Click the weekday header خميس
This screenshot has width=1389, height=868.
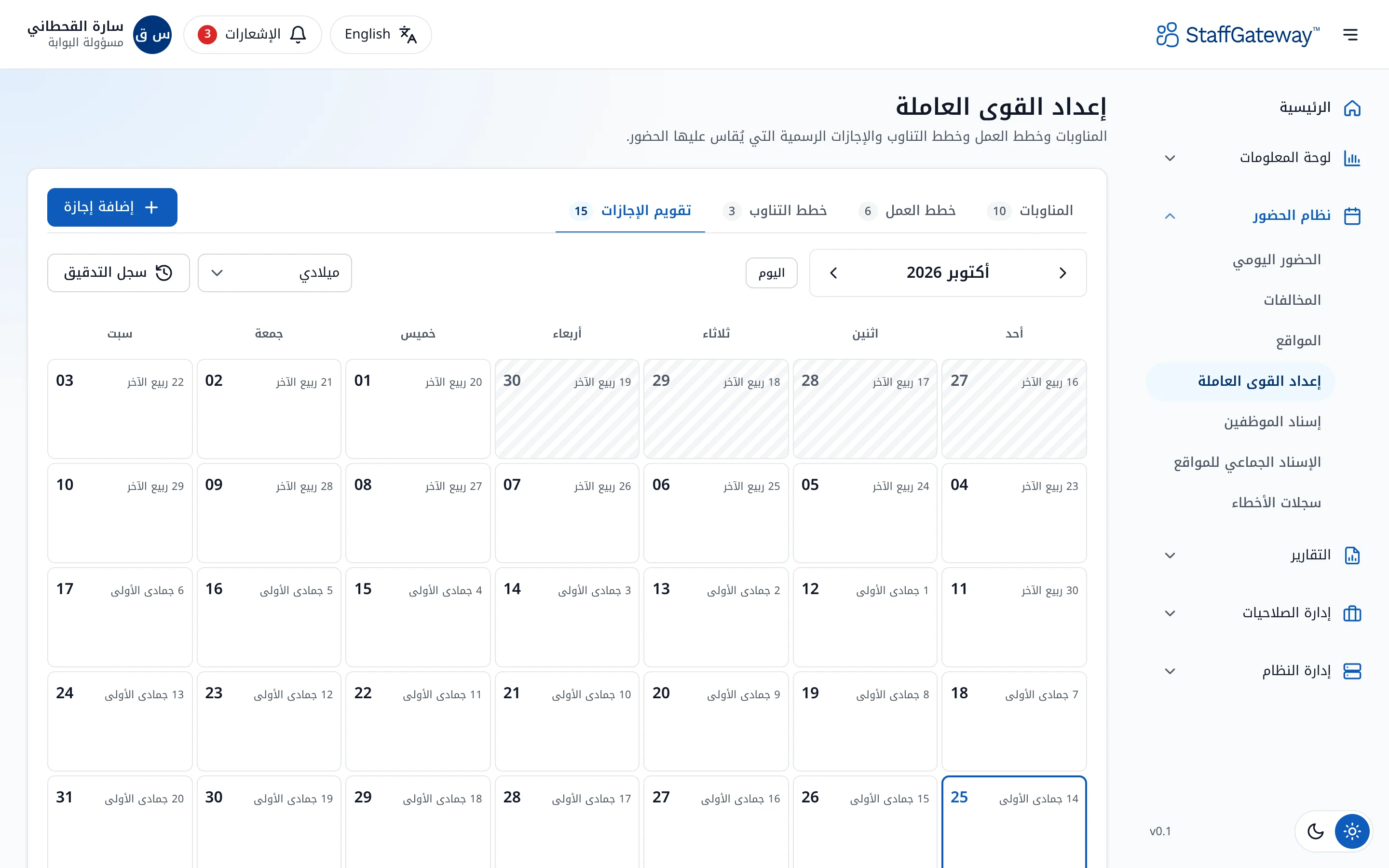(x=418, y=334)
